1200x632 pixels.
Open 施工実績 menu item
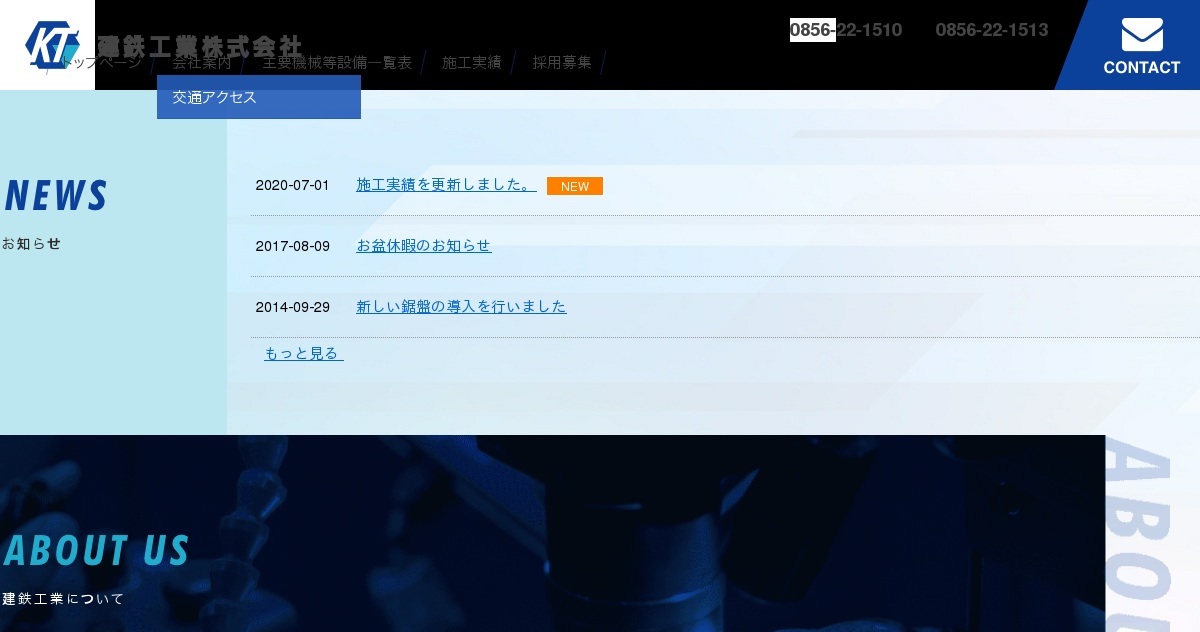(472, 62)
